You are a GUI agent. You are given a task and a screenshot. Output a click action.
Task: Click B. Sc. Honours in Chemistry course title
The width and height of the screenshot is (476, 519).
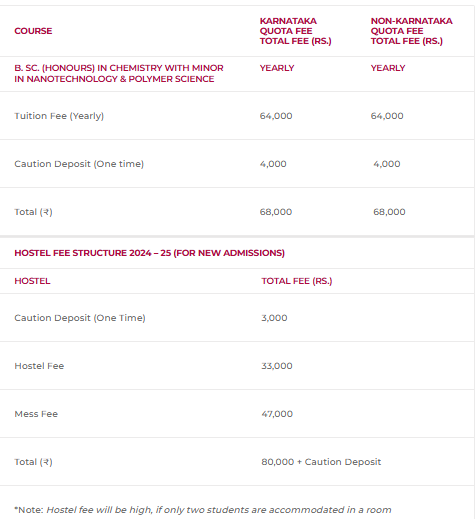click(119, 73)
